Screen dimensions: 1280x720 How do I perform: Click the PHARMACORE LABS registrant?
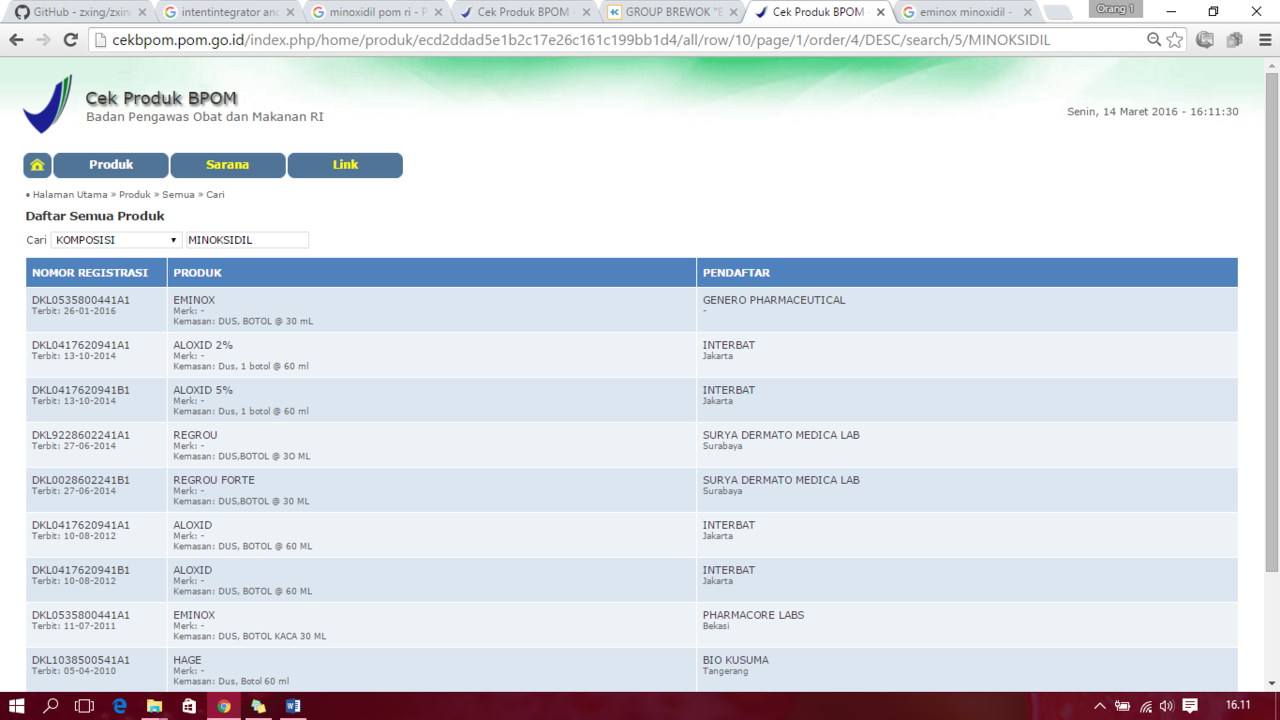[x=753, y=615]
